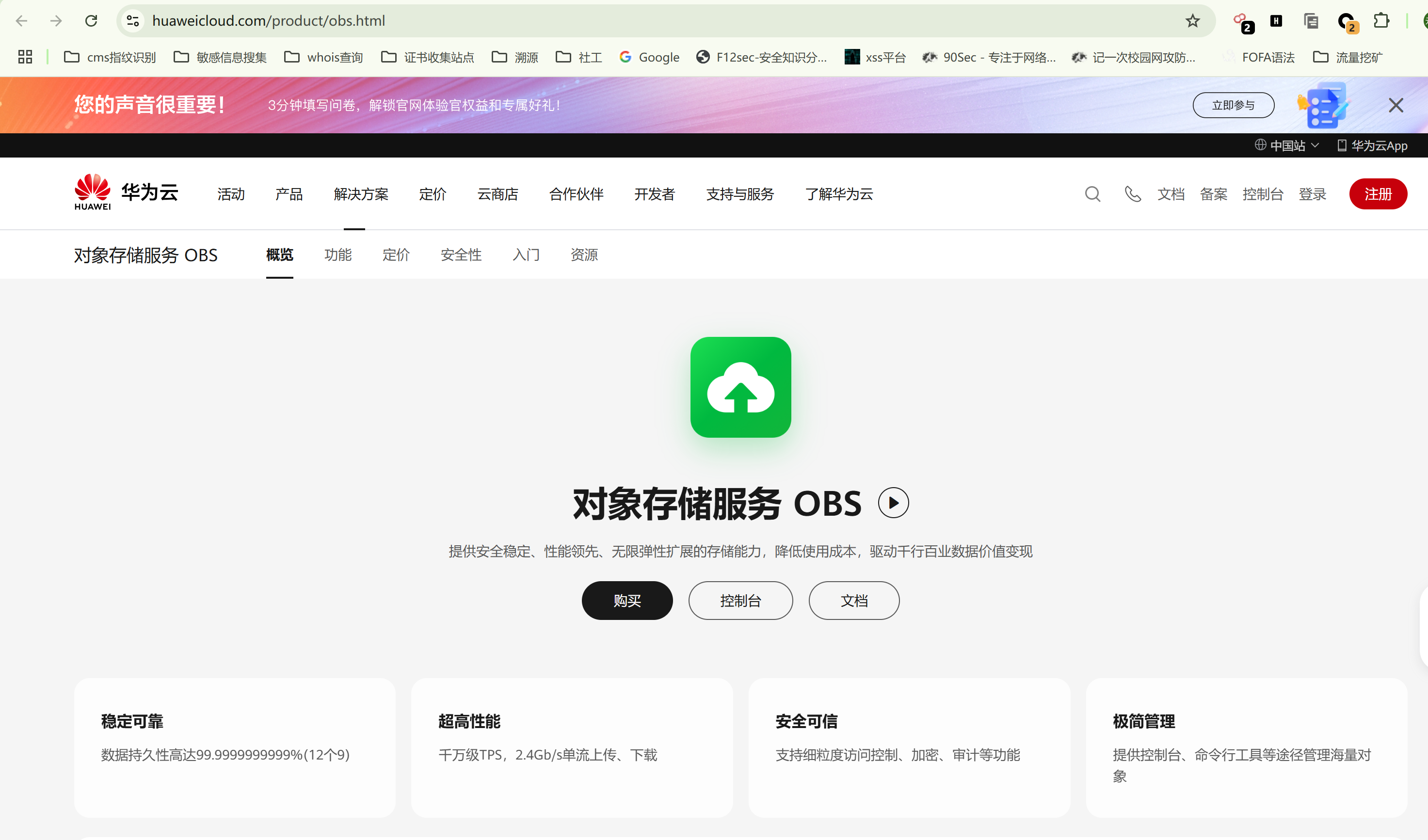Open the 社工 bookmark folder
The width and height of the screenshot is (1428, 840).
click(578, 57)
